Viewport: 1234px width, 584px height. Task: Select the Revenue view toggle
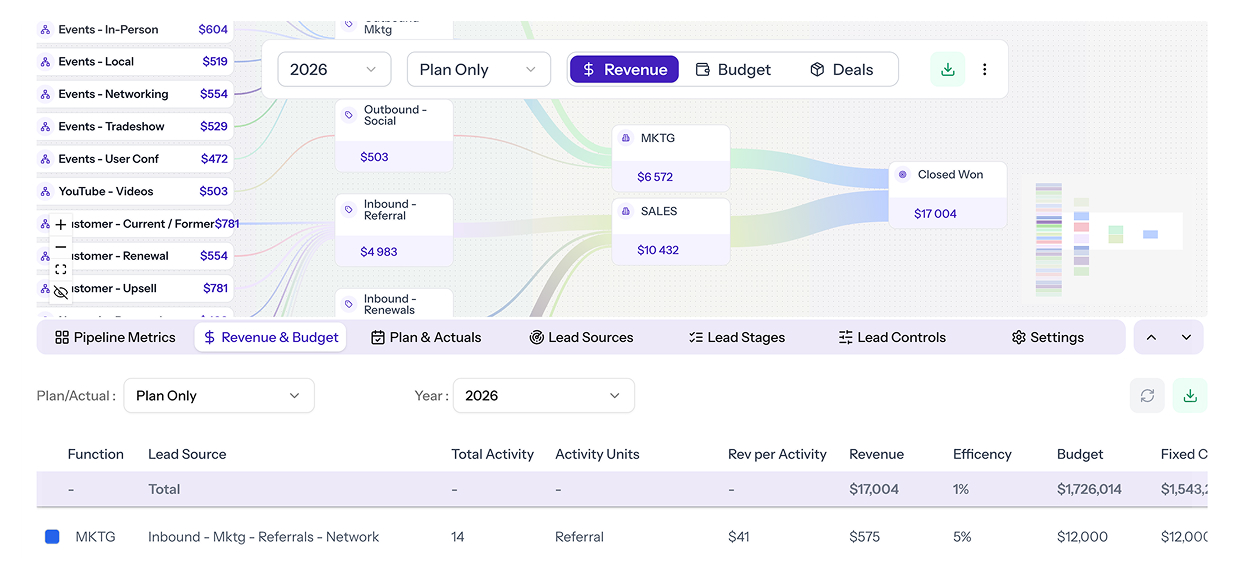click(x=624, y=70)
